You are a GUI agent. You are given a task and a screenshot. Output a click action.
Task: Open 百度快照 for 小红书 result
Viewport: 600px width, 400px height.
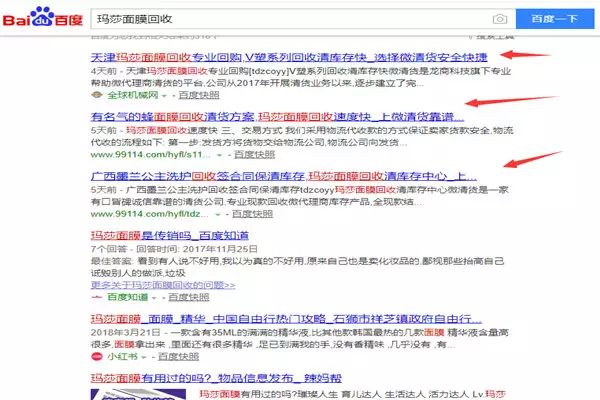(x=178, y=357)
